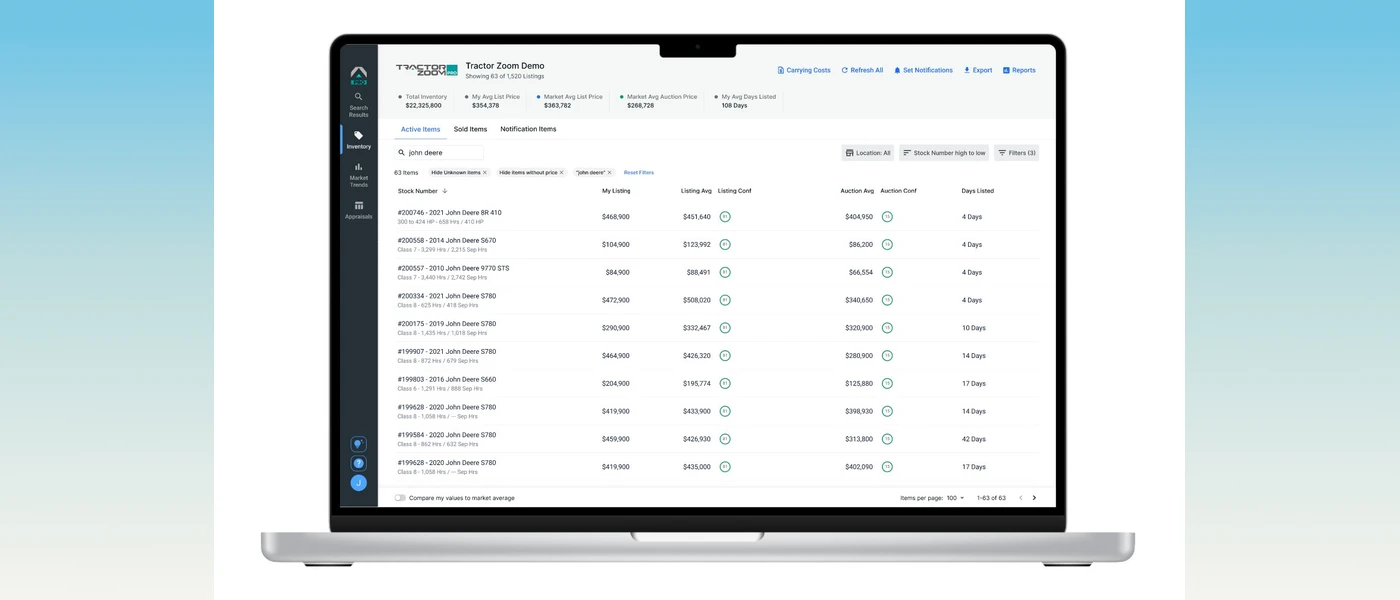Click the Market Avg Auction Price $268,728 stat
Image resolution: width=1400 pixels, height=600 pixels.
click(x=658, y=101)
